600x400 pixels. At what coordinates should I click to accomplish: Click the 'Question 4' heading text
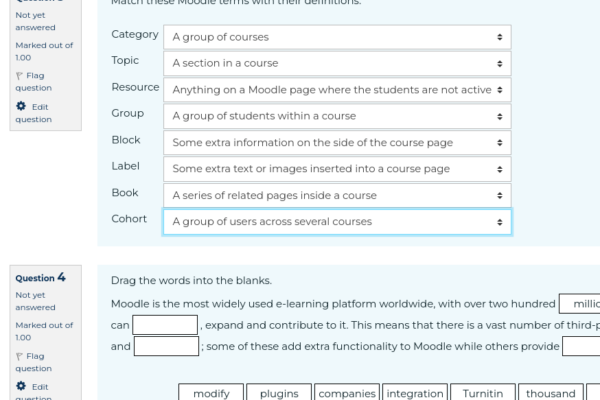pyautogui.click(x=41, y=278)
